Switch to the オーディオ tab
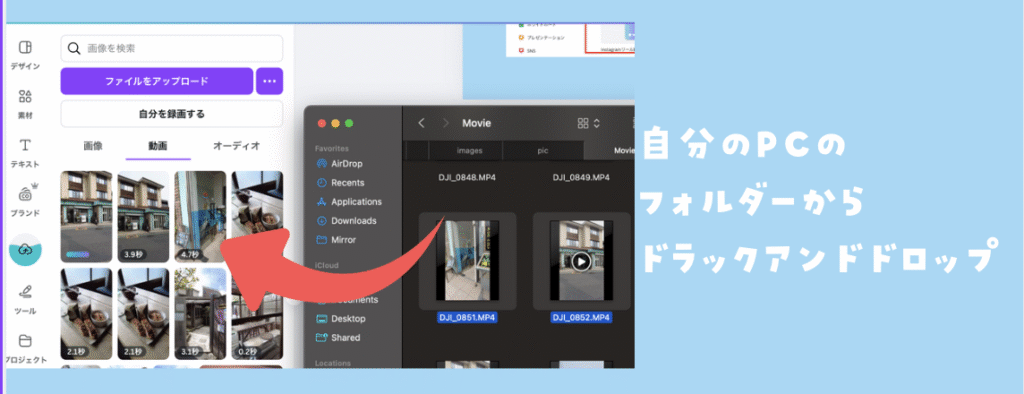Viewport: 1024px width, 394px height. 236,146
